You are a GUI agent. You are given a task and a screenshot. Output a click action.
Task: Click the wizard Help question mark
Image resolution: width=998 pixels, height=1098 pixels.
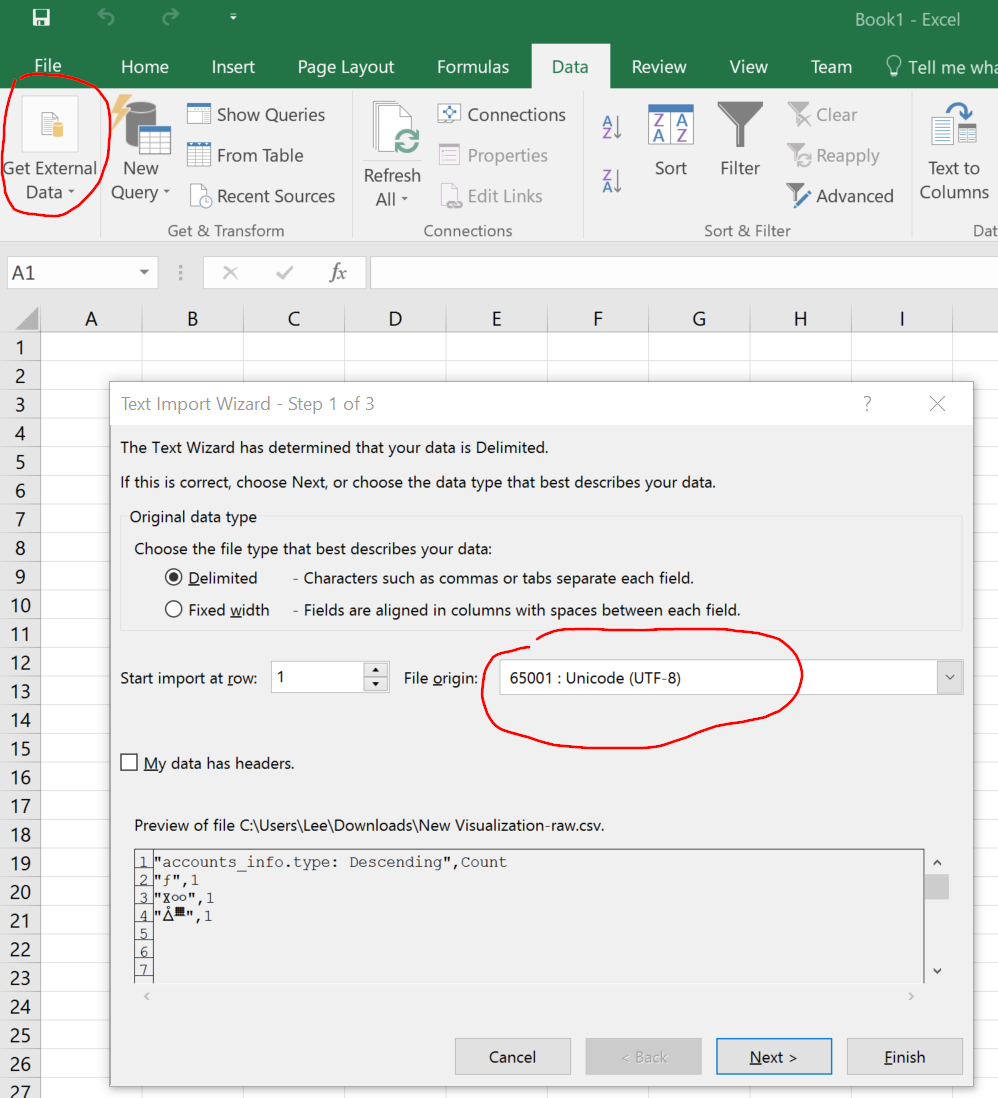tap(867, 403)
